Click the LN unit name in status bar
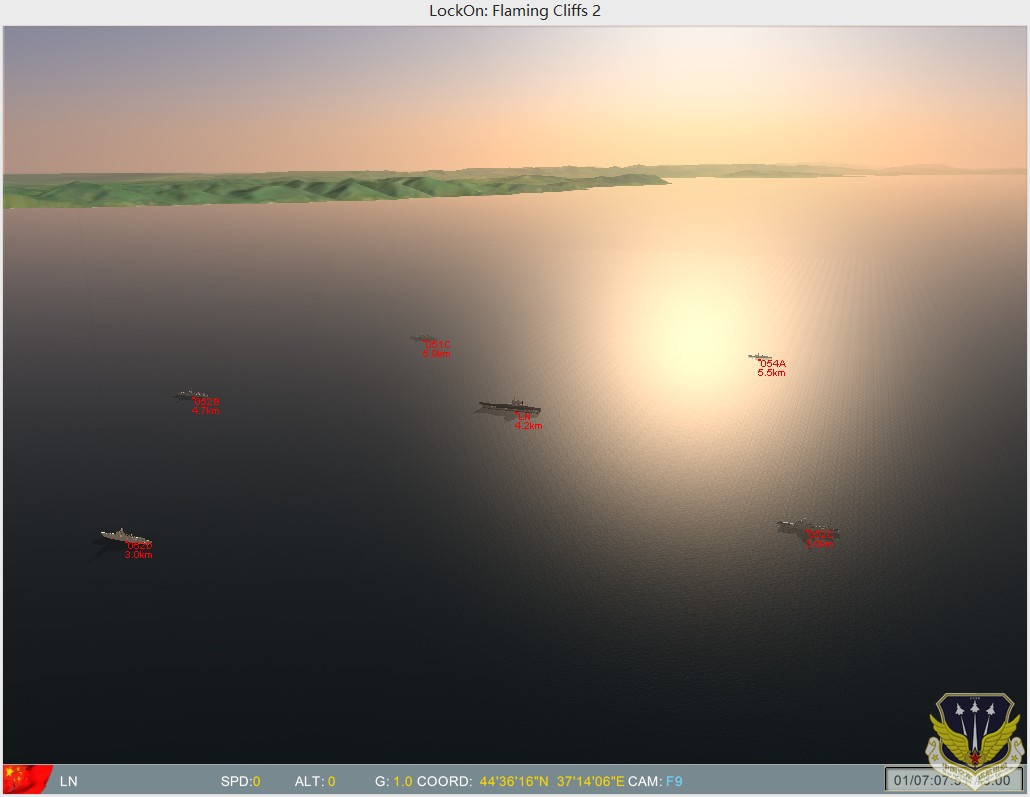1030x797 pixels. pyautogui.click(x=68, y=781)
